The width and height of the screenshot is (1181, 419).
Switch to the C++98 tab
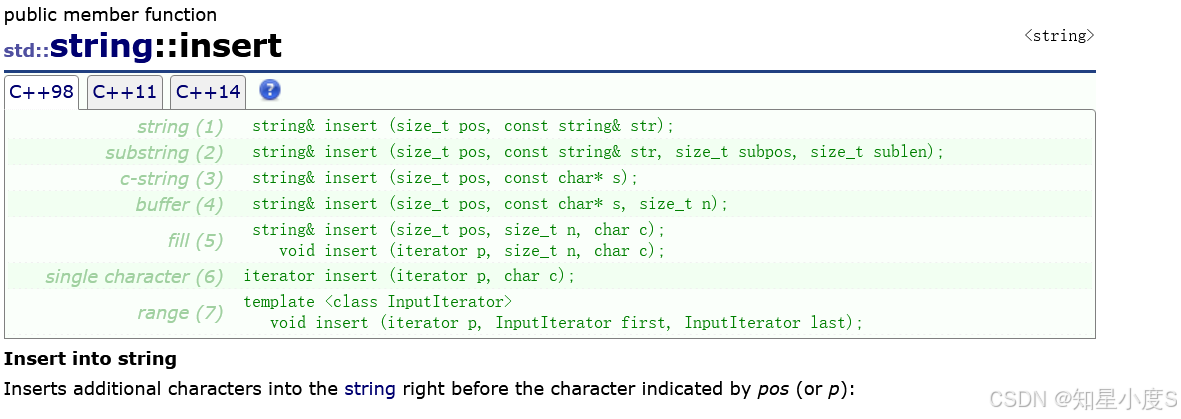pyautogui.click(x=41, y=93)
